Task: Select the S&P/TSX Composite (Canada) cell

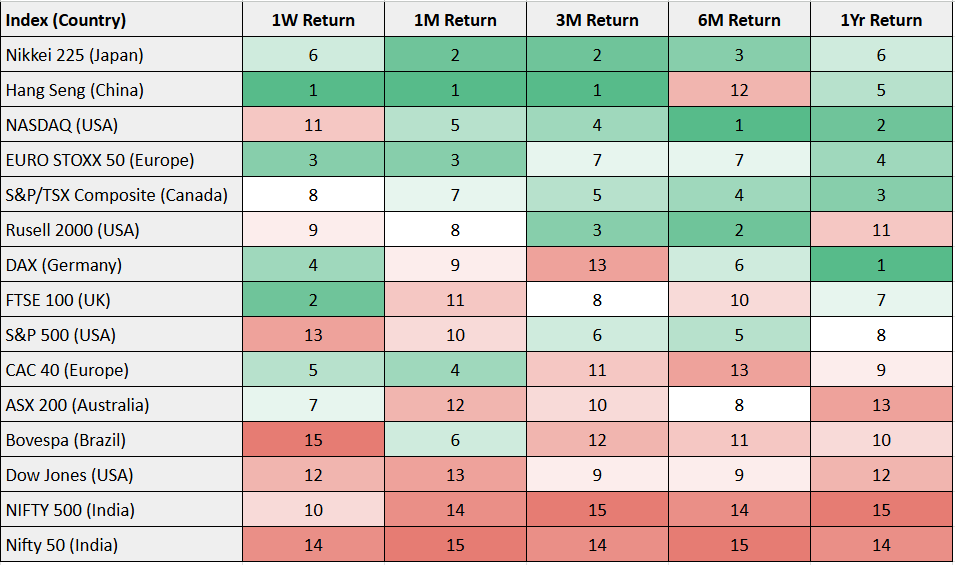Action: pyautogui.click(x=122, y=195)
